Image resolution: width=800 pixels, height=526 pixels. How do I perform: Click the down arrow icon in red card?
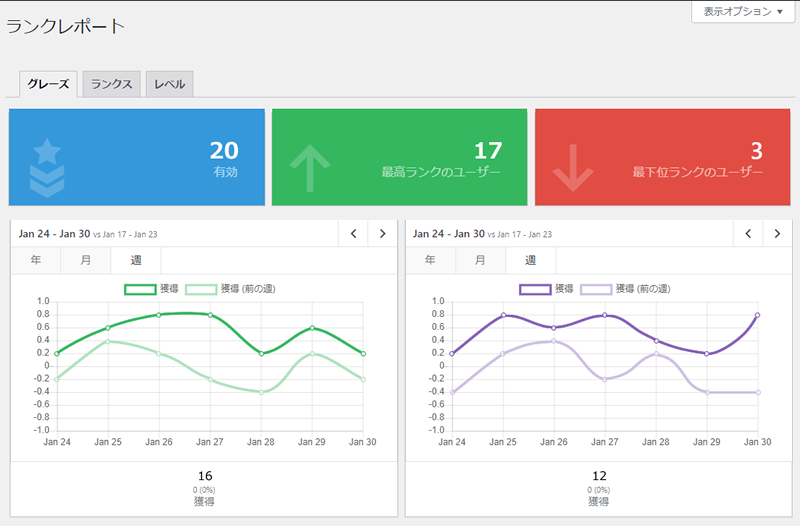(x=573, y=168)
